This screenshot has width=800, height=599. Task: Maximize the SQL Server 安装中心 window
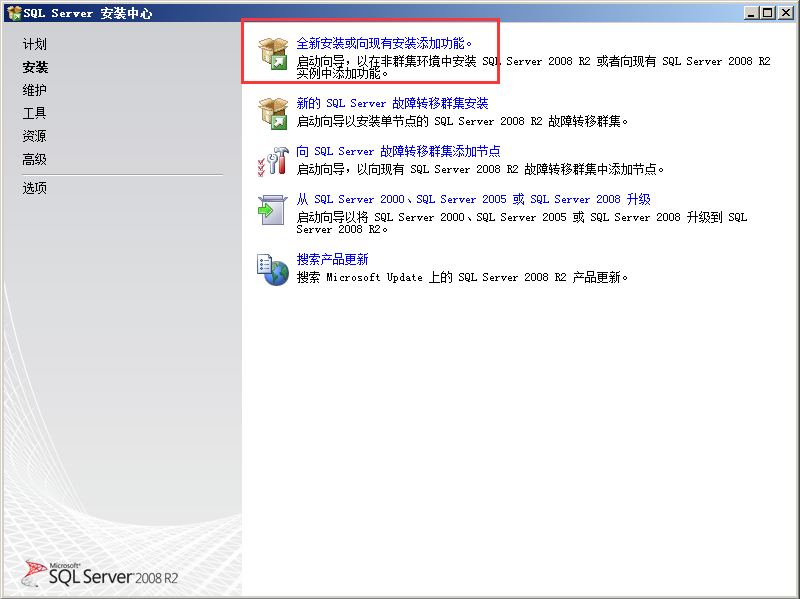coord(768,13)
